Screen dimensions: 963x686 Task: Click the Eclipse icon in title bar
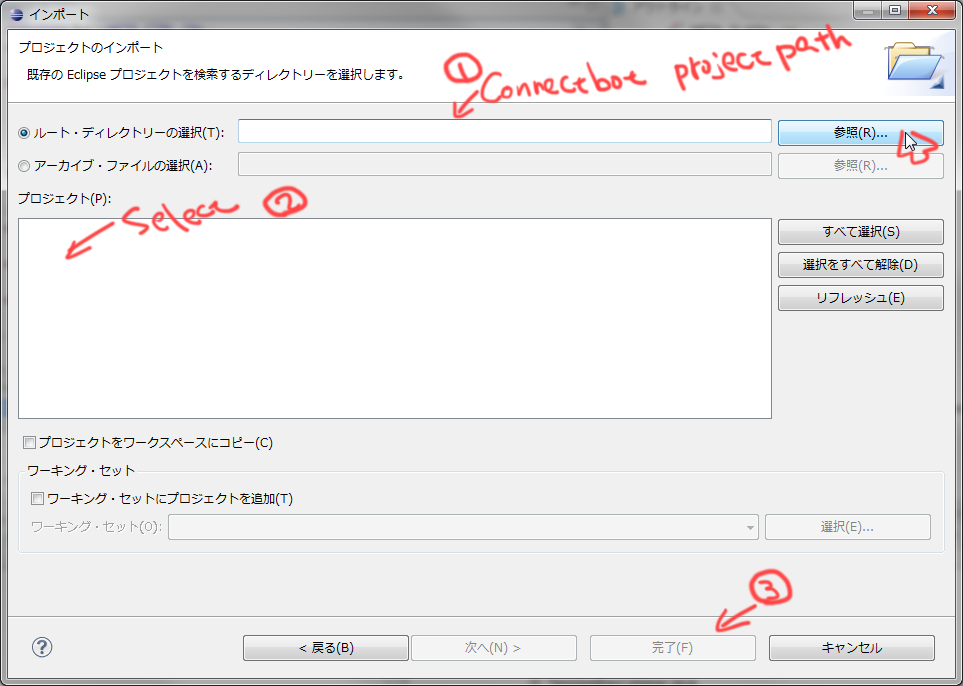17,13
